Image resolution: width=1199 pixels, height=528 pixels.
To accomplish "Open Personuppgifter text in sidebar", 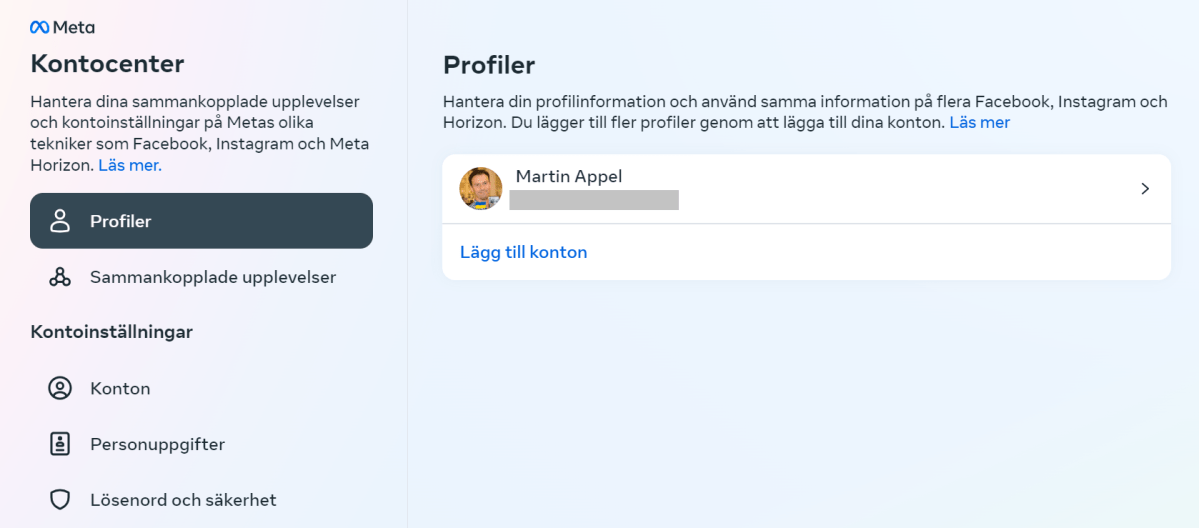I will coord(158,445).
